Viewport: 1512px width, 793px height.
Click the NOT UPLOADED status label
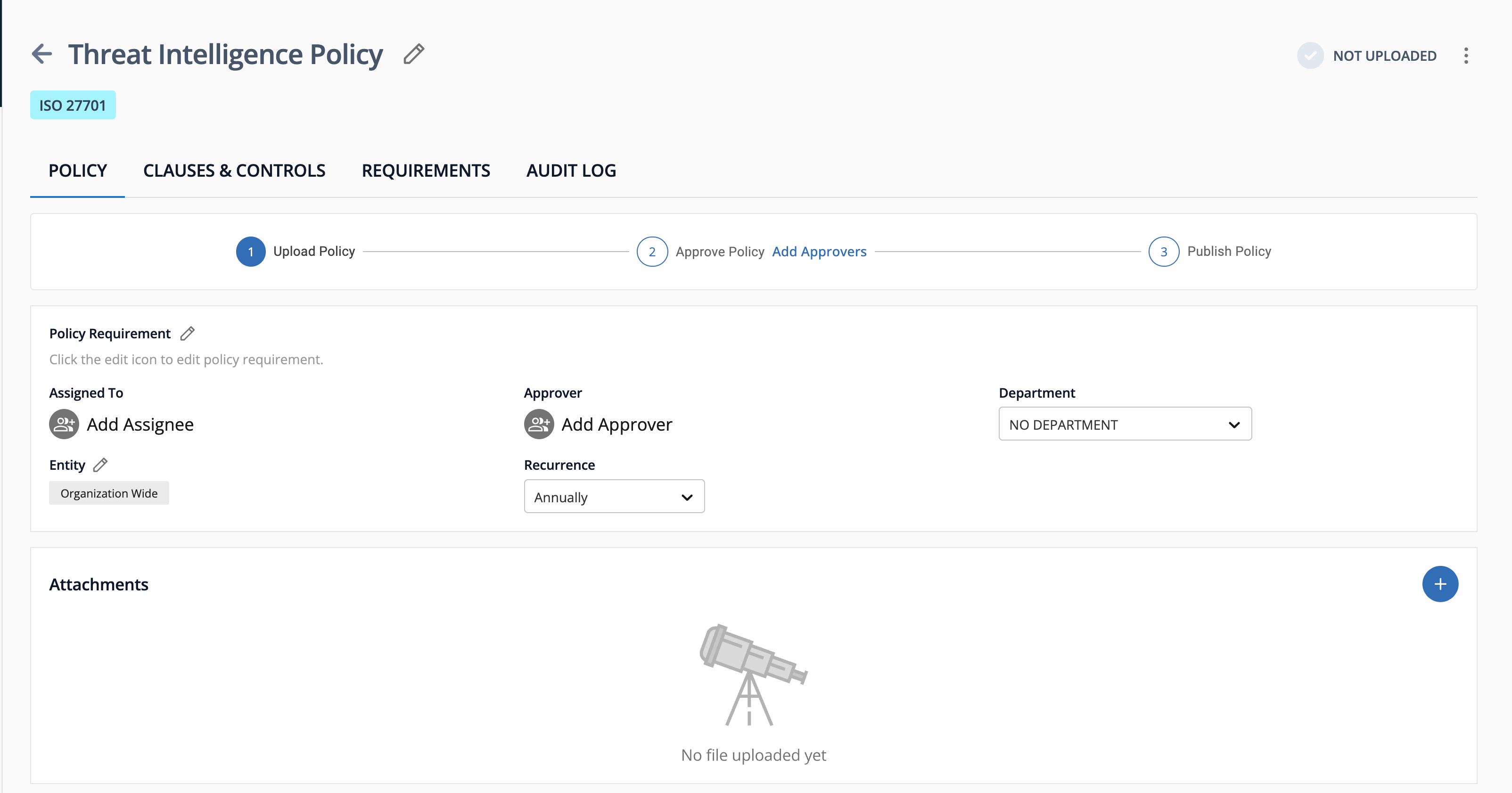1385,56
